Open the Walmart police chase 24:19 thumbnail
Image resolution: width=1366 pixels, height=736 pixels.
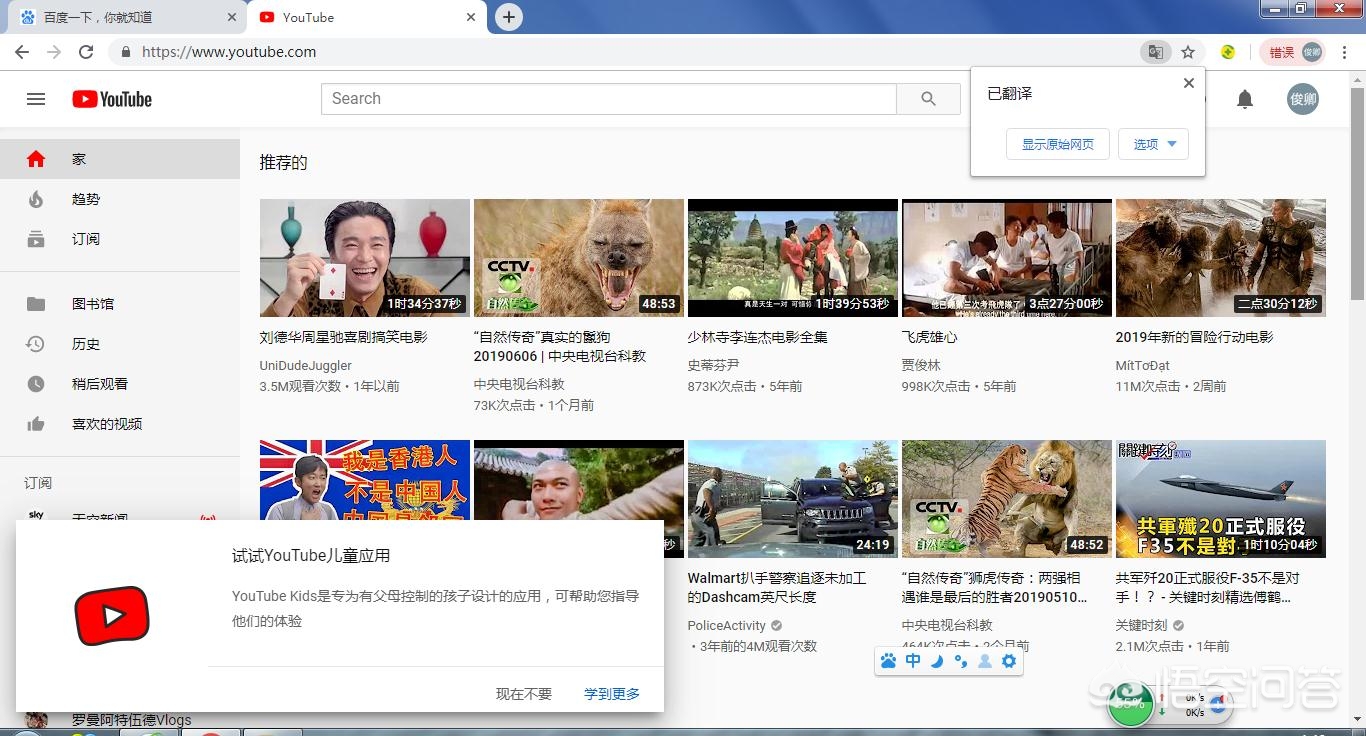coord(793,499)
